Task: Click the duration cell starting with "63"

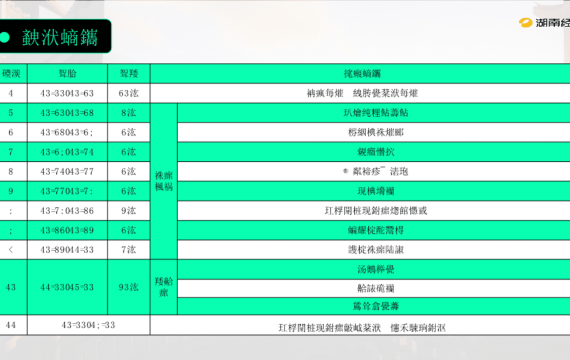Action: pyautogui.click(x=129, y=93)
